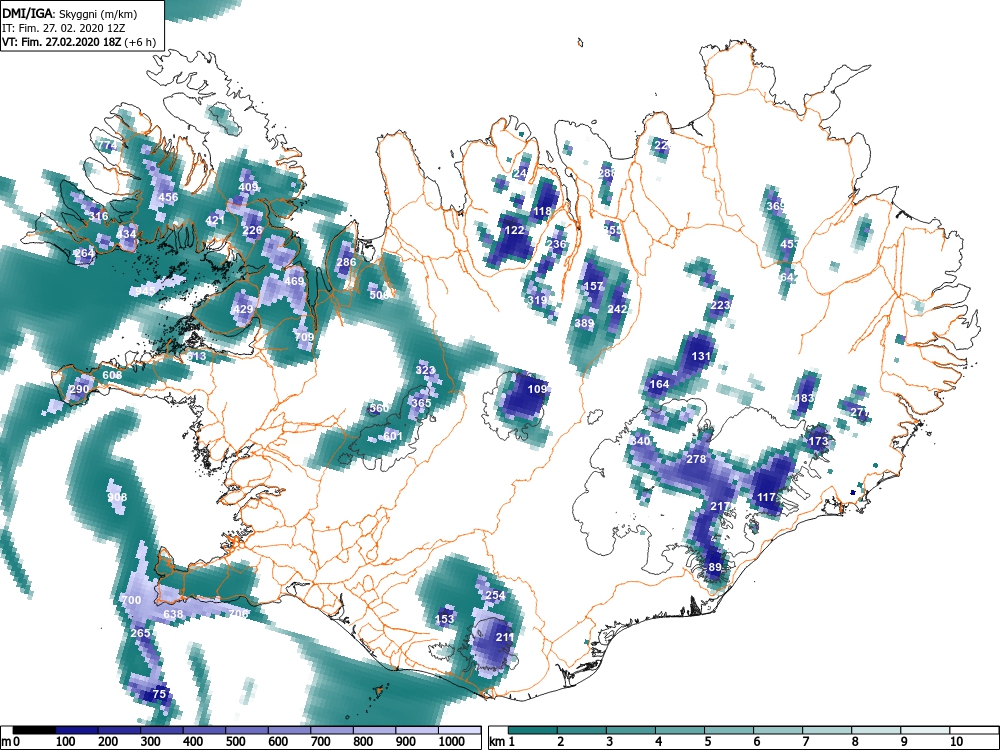Select the map label '316'
This screenshot has width=1000, height=750.
point(98,216)
